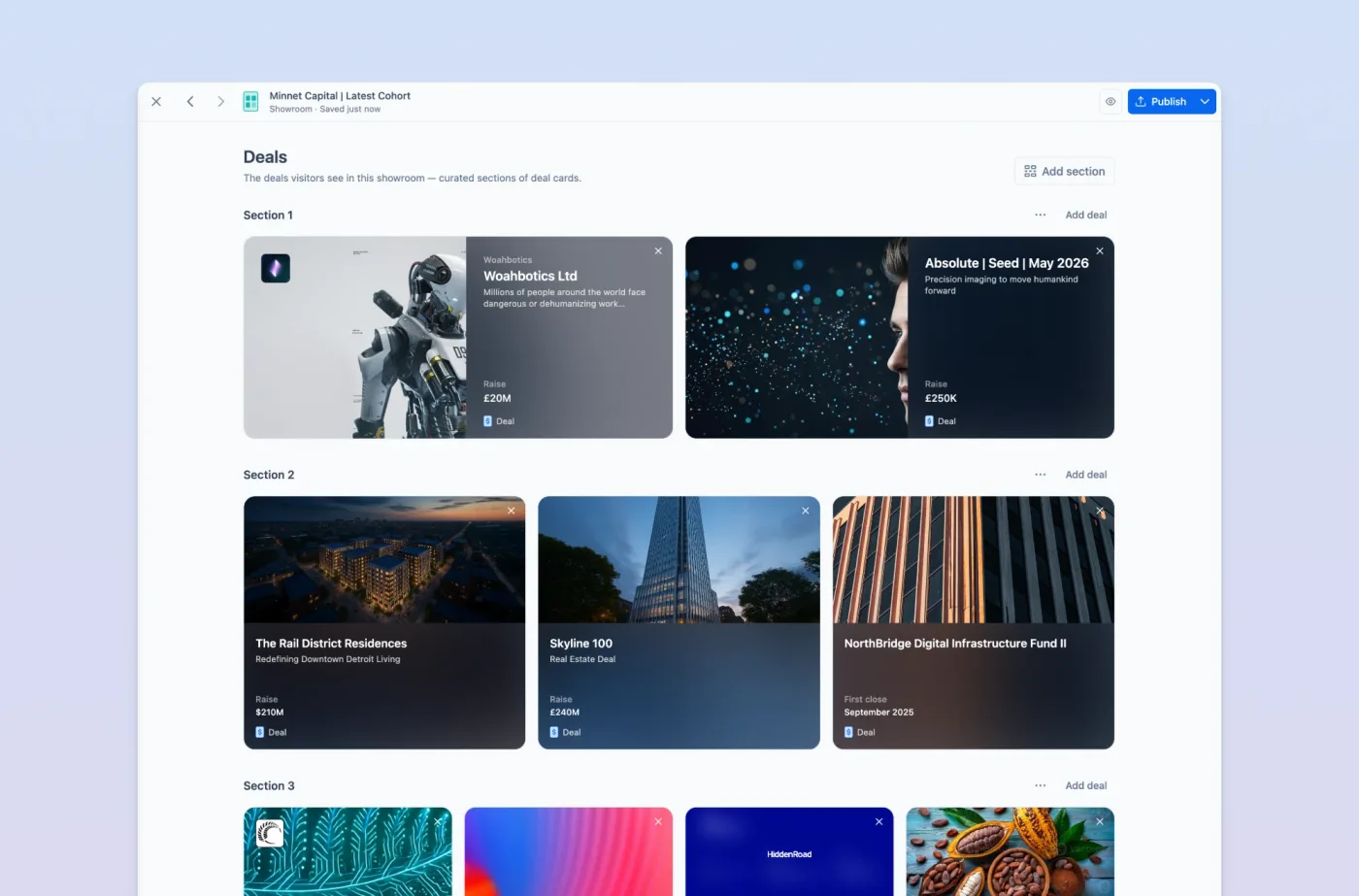Remove the green circuit-board deal card
The width and height of the screenshot is (1359, 896).
[438, 821]
